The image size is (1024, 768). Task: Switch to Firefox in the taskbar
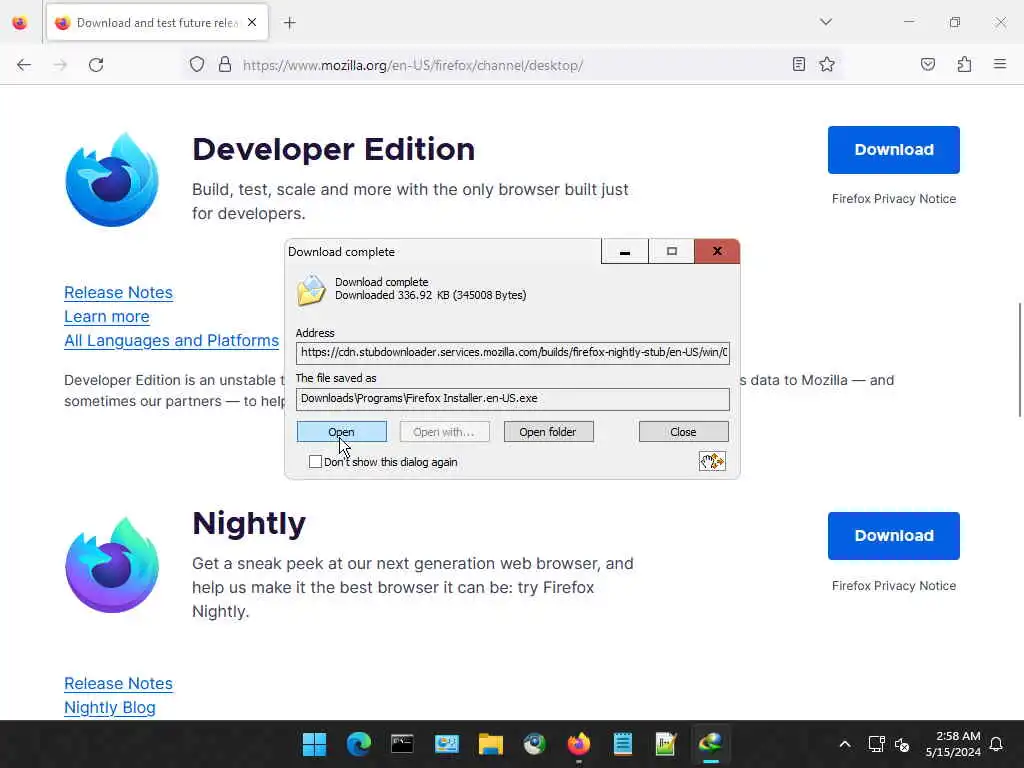click(x=579, y=744)
